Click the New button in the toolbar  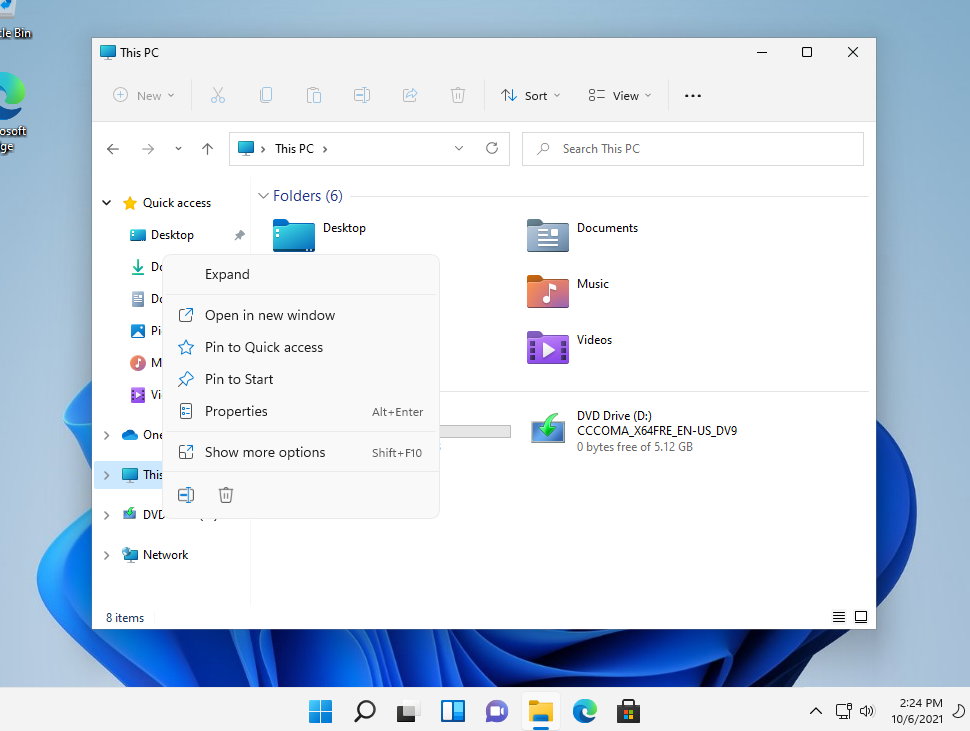coord(143,95)
